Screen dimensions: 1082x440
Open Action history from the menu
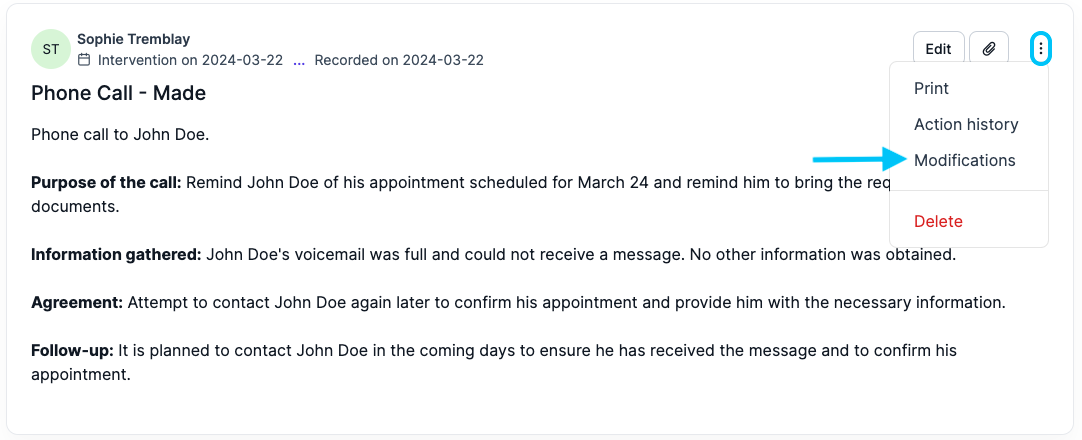[x=966, y=124]
